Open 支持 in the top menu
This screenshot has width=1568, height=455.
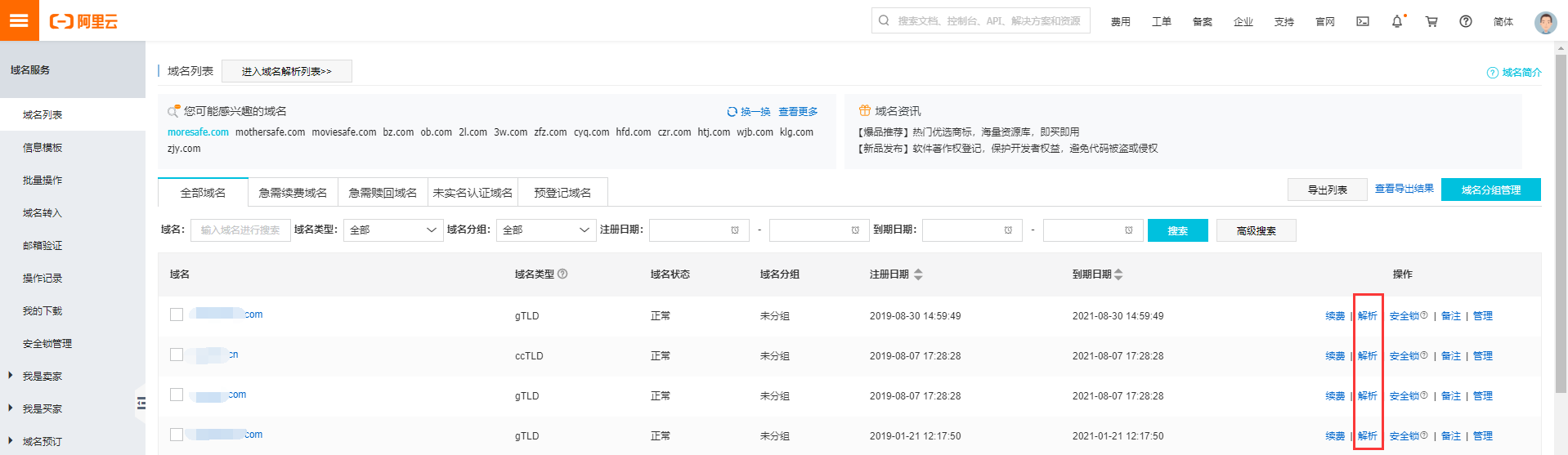tap(1284, 22)
